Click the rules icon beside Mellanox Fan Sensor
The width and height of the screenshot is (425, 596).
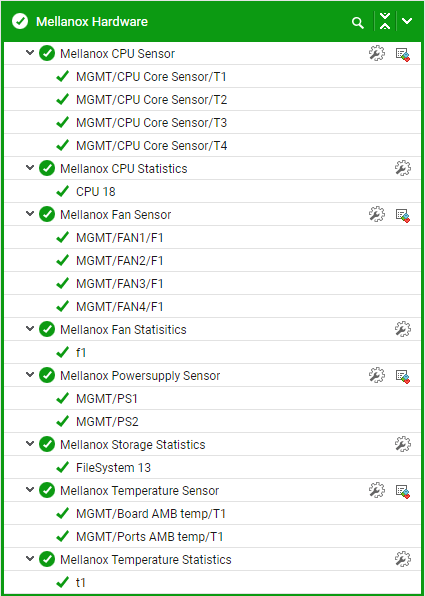403,215
